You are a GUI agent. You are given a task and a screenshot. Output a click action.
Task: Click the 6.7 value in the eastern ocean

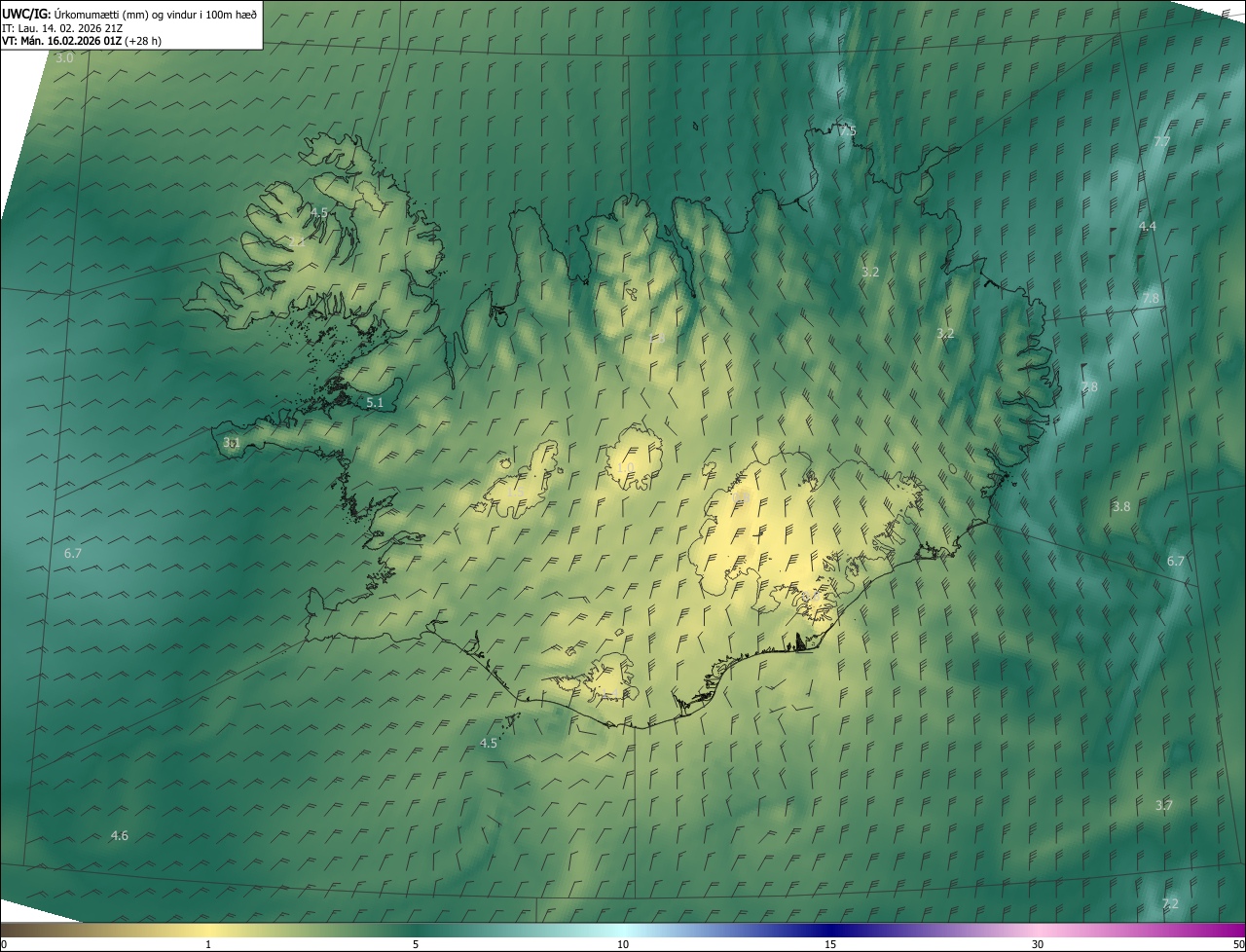click(x=1176, y=562)
